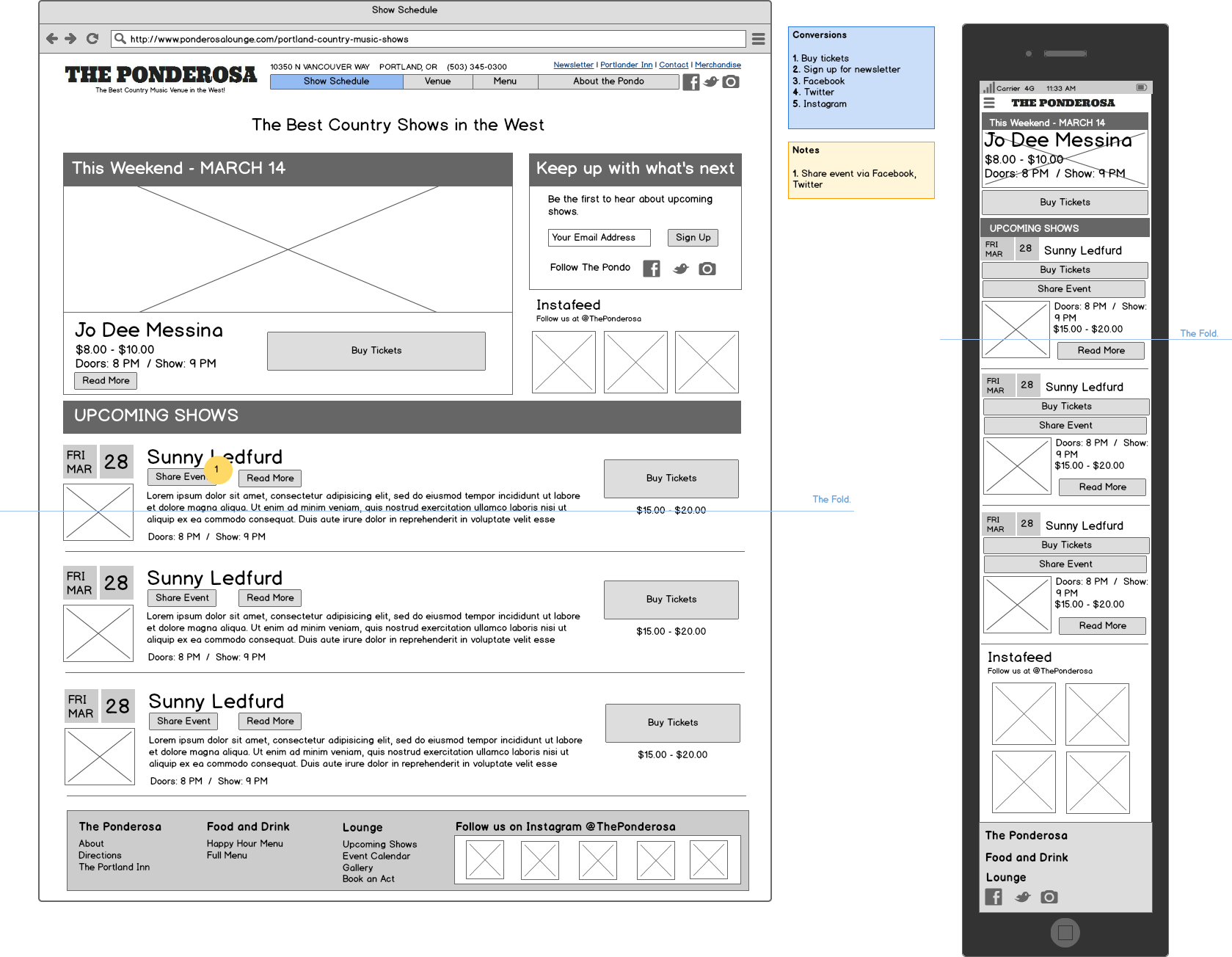Click the middle Instafeed thumbnail on desktop
Image resolution: width=1232 pixels, height=957 pixels.
tap(635, 362)
